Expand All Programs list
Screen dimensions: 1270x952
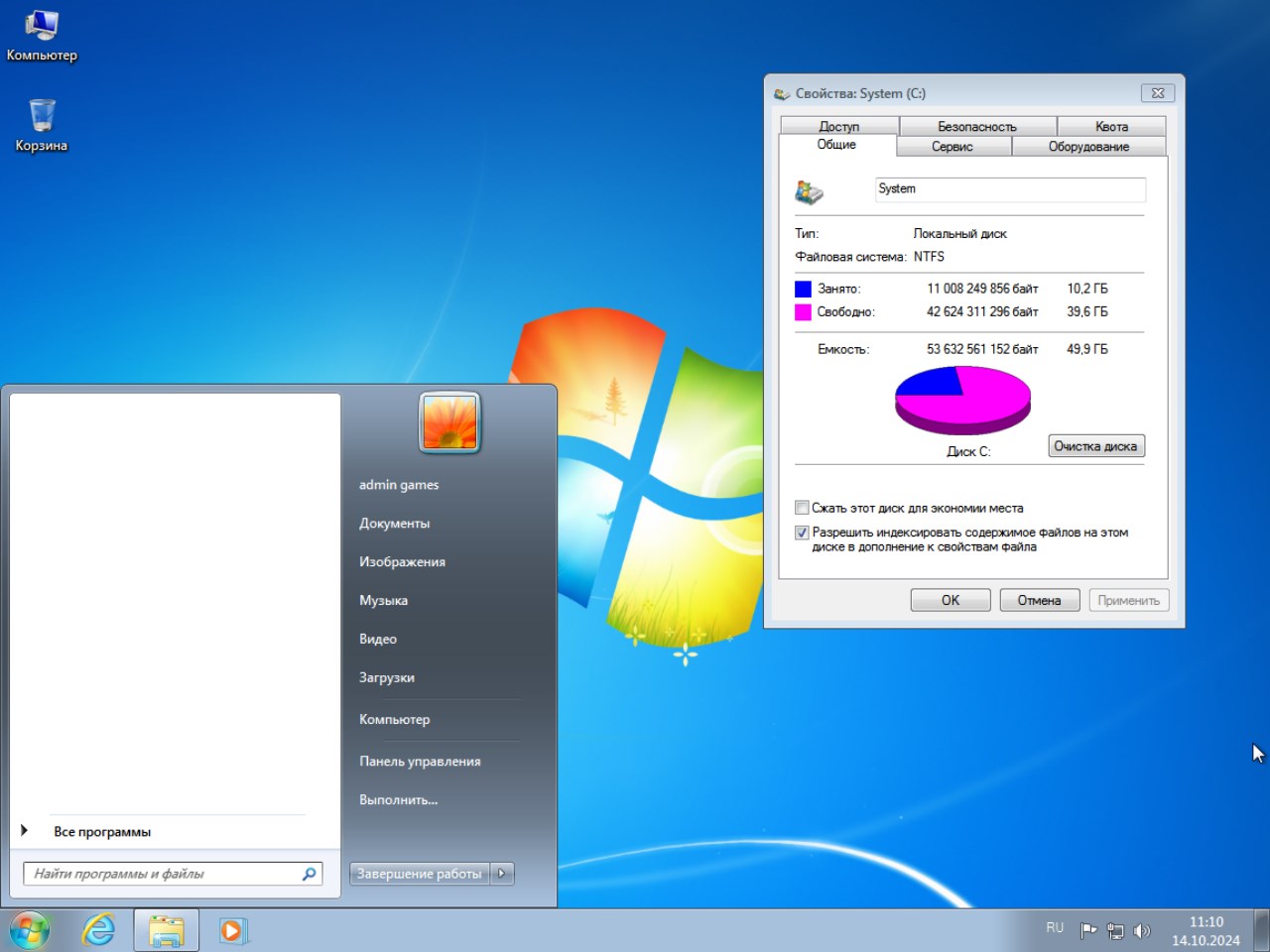pyautogui.click(x=102, y=832)
